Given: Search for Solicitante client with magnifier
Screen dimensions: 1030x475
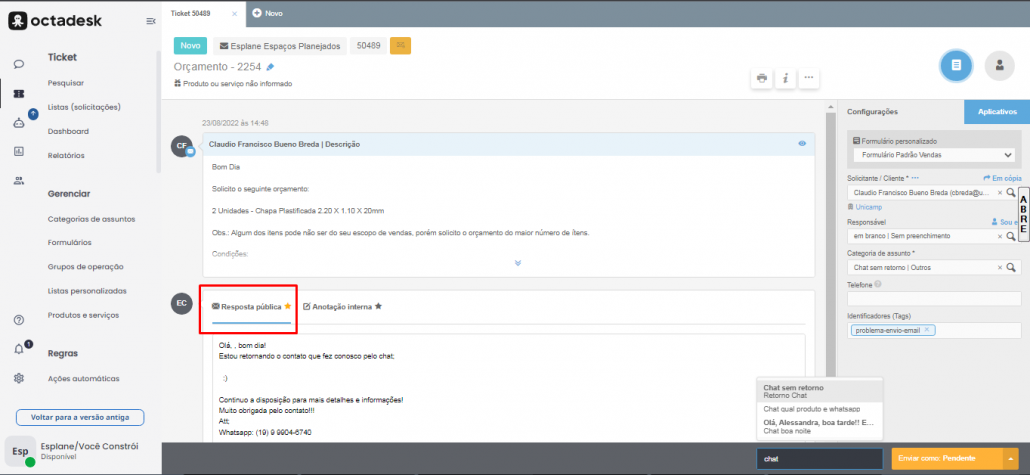Looking at the screenshot, I should point(1011,191).
